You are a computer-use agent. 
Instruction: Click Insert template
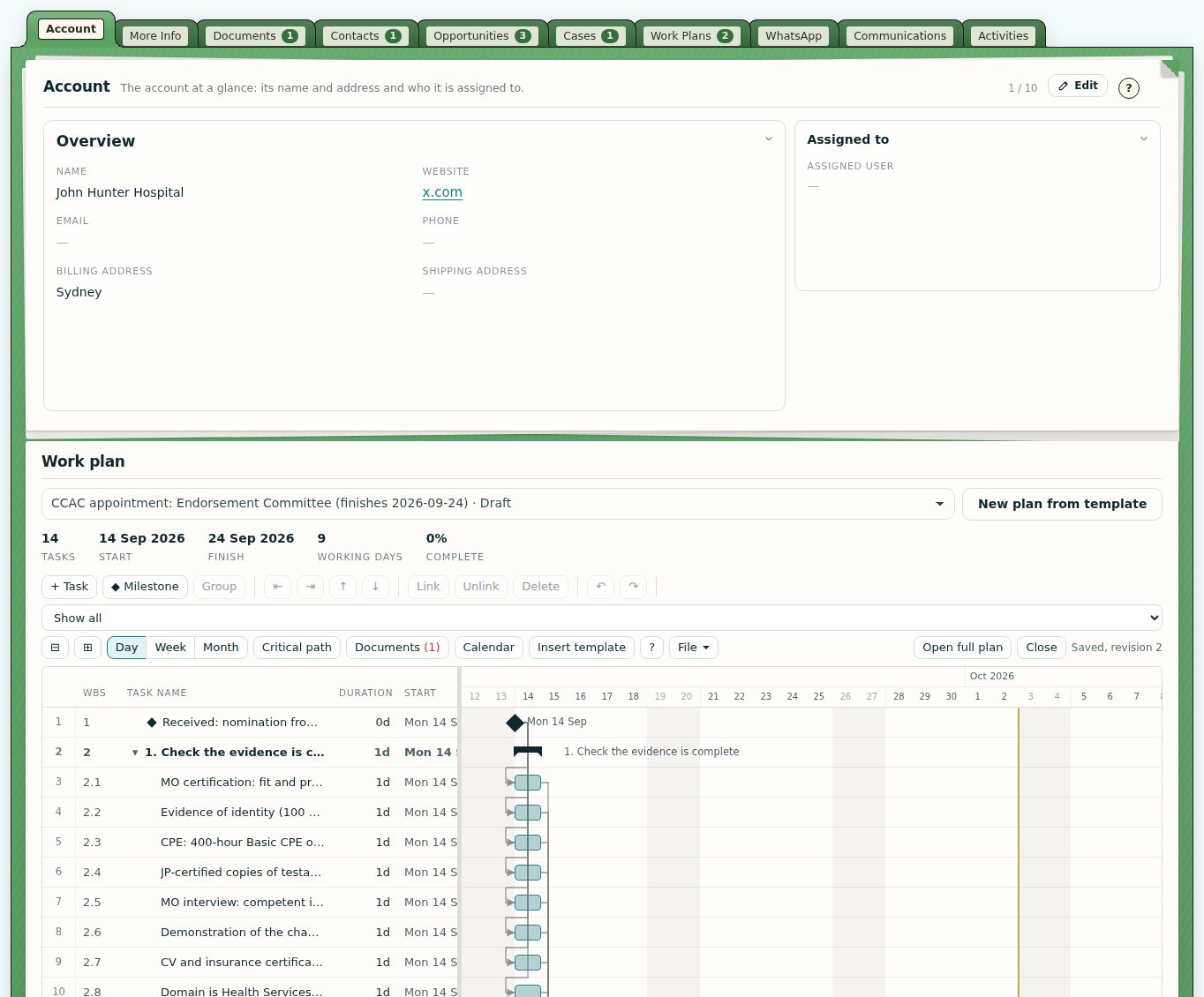582,648
